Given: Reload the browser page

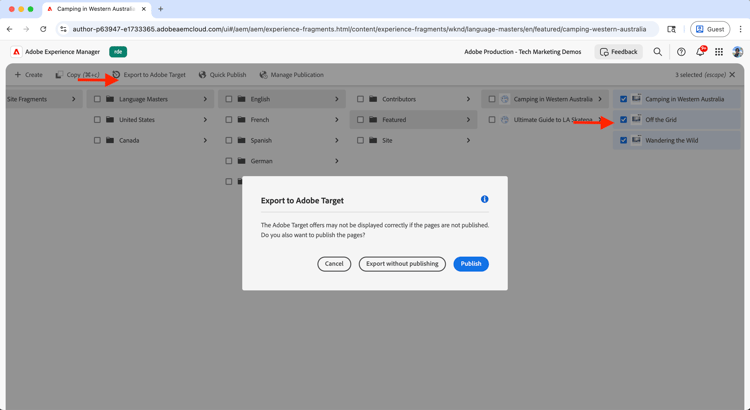Looking at the screenshot, I should click(x=43, y=29).
